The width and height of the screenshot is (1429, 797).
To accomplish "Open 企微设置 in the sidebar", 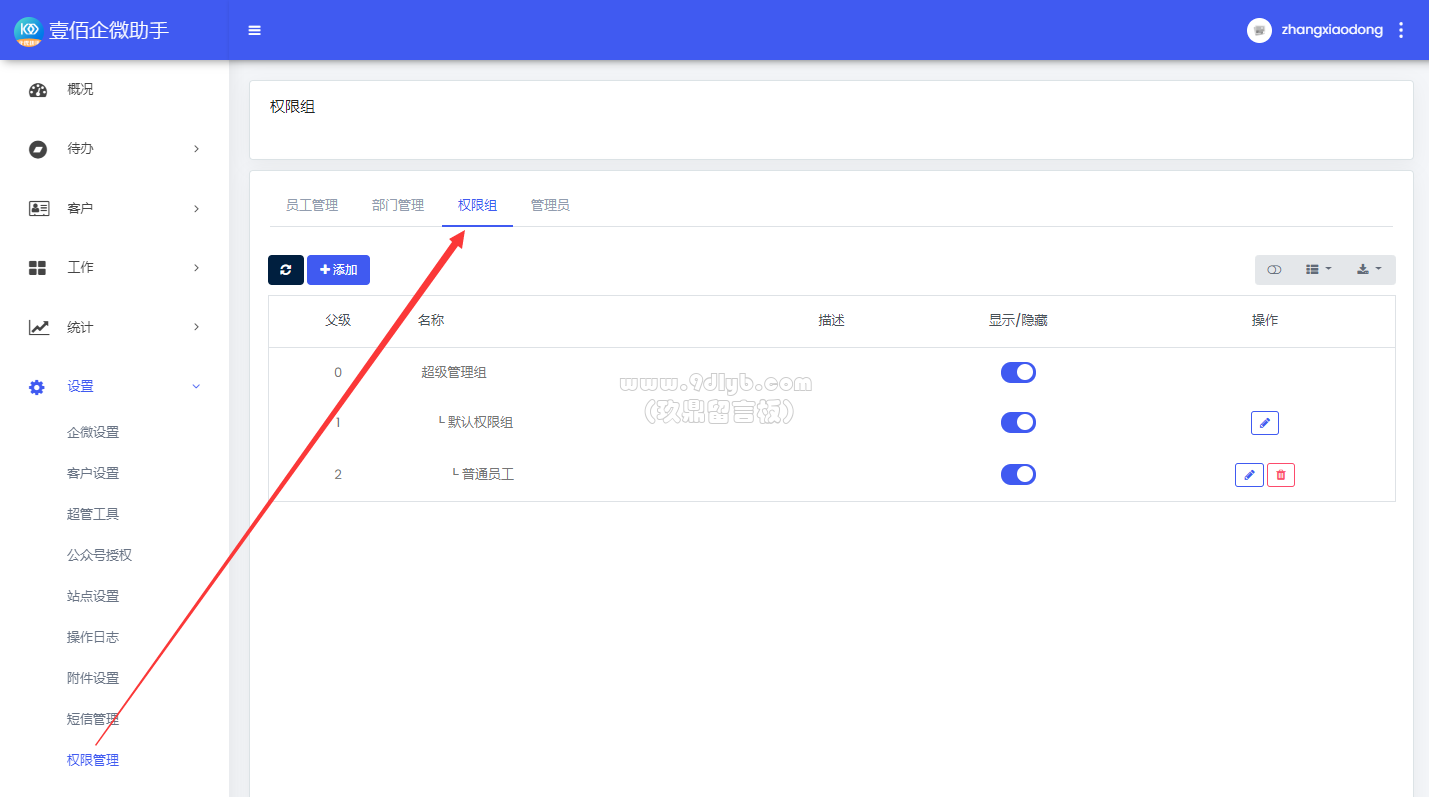I will [93, 432].
